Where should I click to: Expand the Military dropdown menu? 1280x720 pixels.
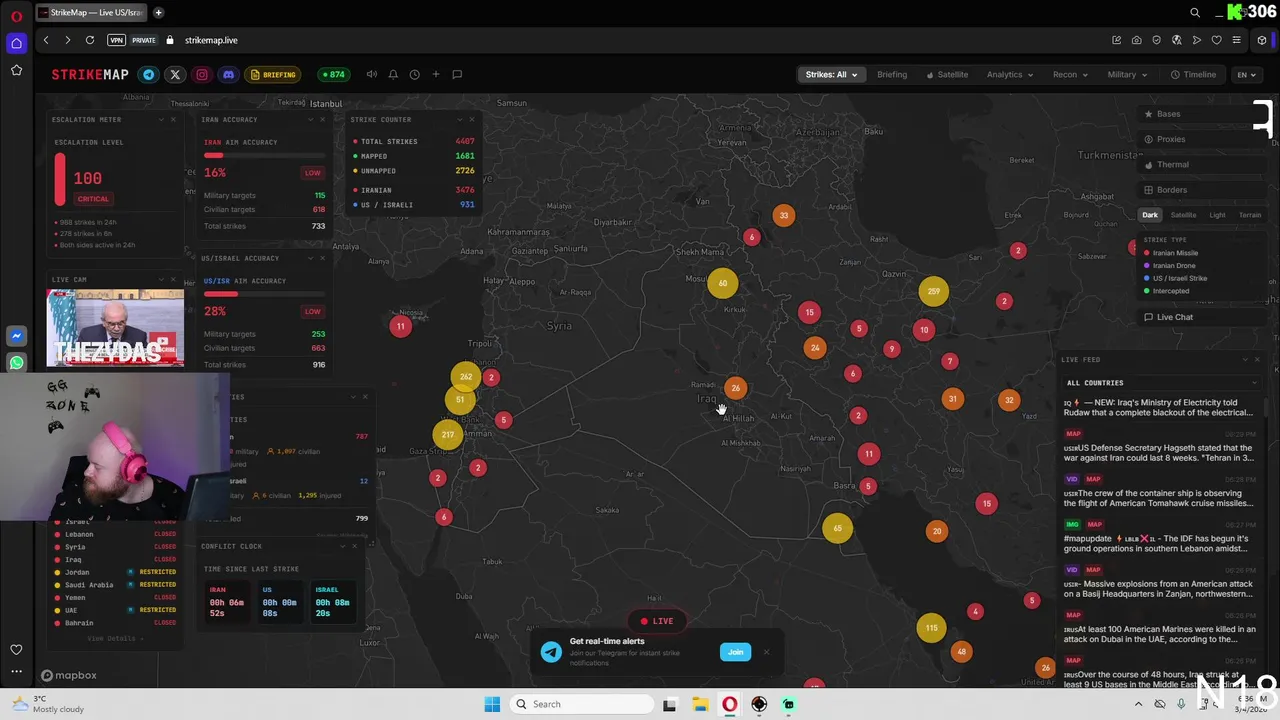pyautogui.click(x=1128, y=75)
